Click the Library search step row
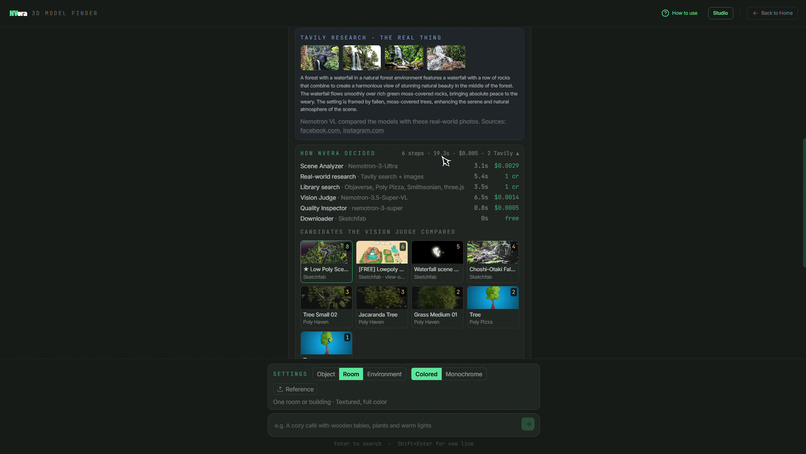This screenshot has width=806, height=454. pyautogui.click(x=410, y=187)
